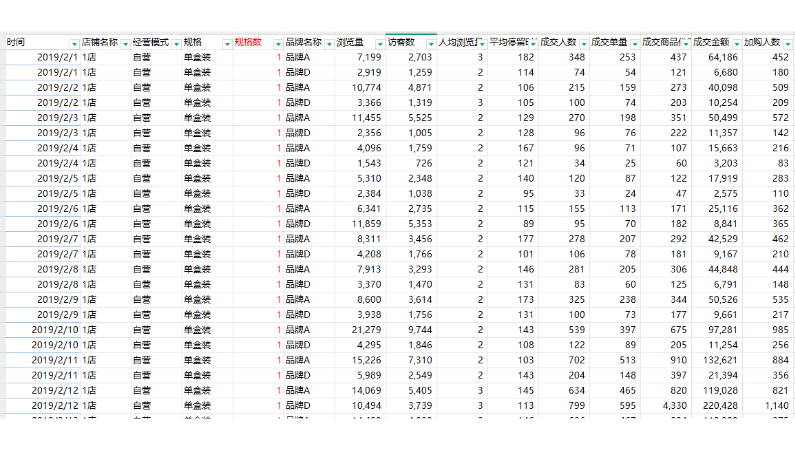
Task: Click the 访客数 filter dropdown arrow
Action: tap(431, 43)
